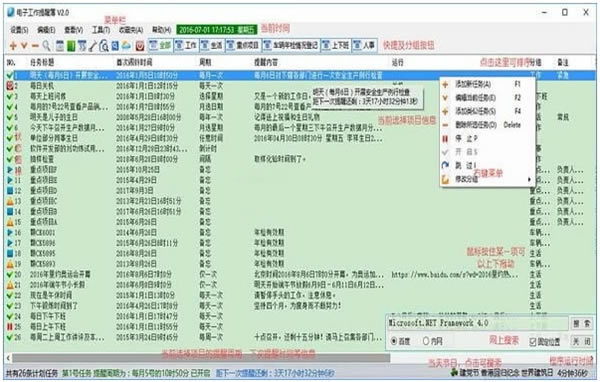Toggle the 固定位置 checkbox
The image size is (600, 382).
(533, 341)
